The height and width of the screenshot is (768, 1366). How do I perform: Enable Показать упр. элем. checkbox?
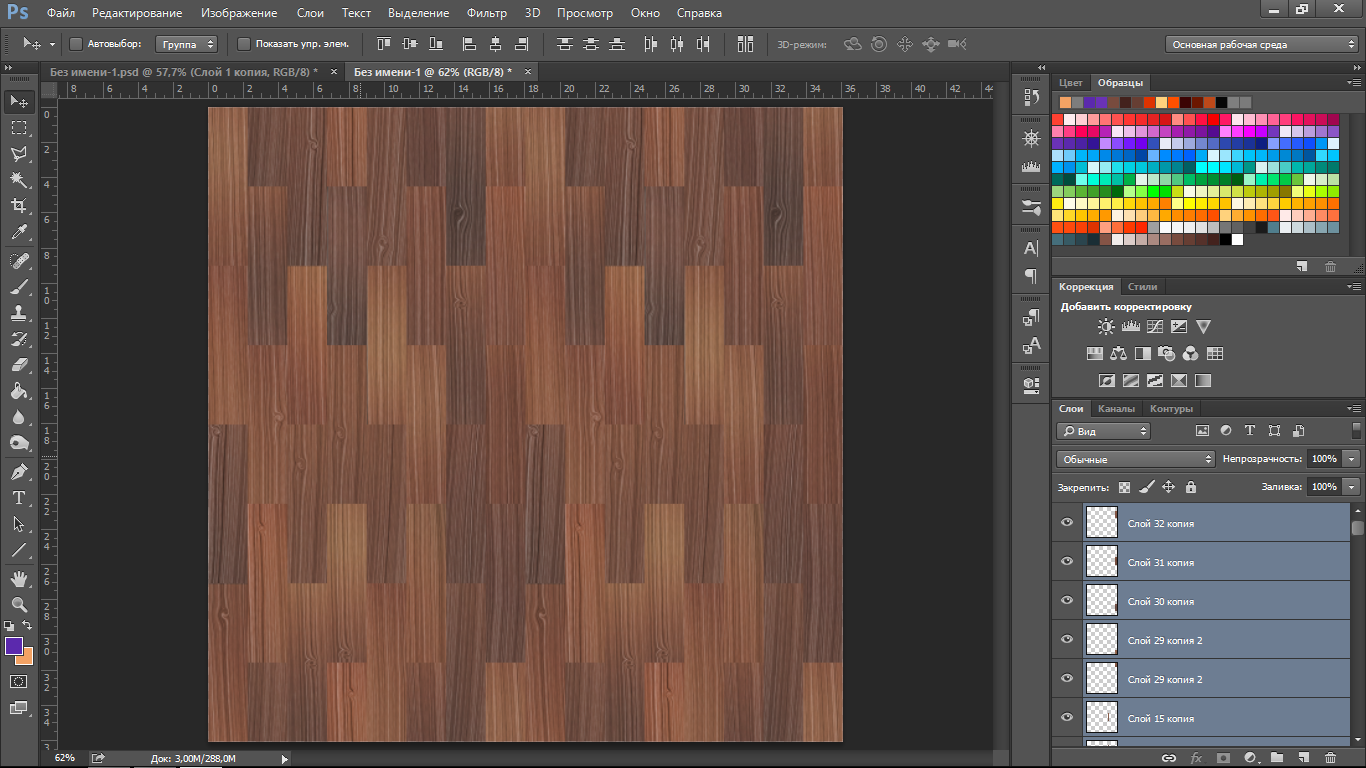point(244,44)
